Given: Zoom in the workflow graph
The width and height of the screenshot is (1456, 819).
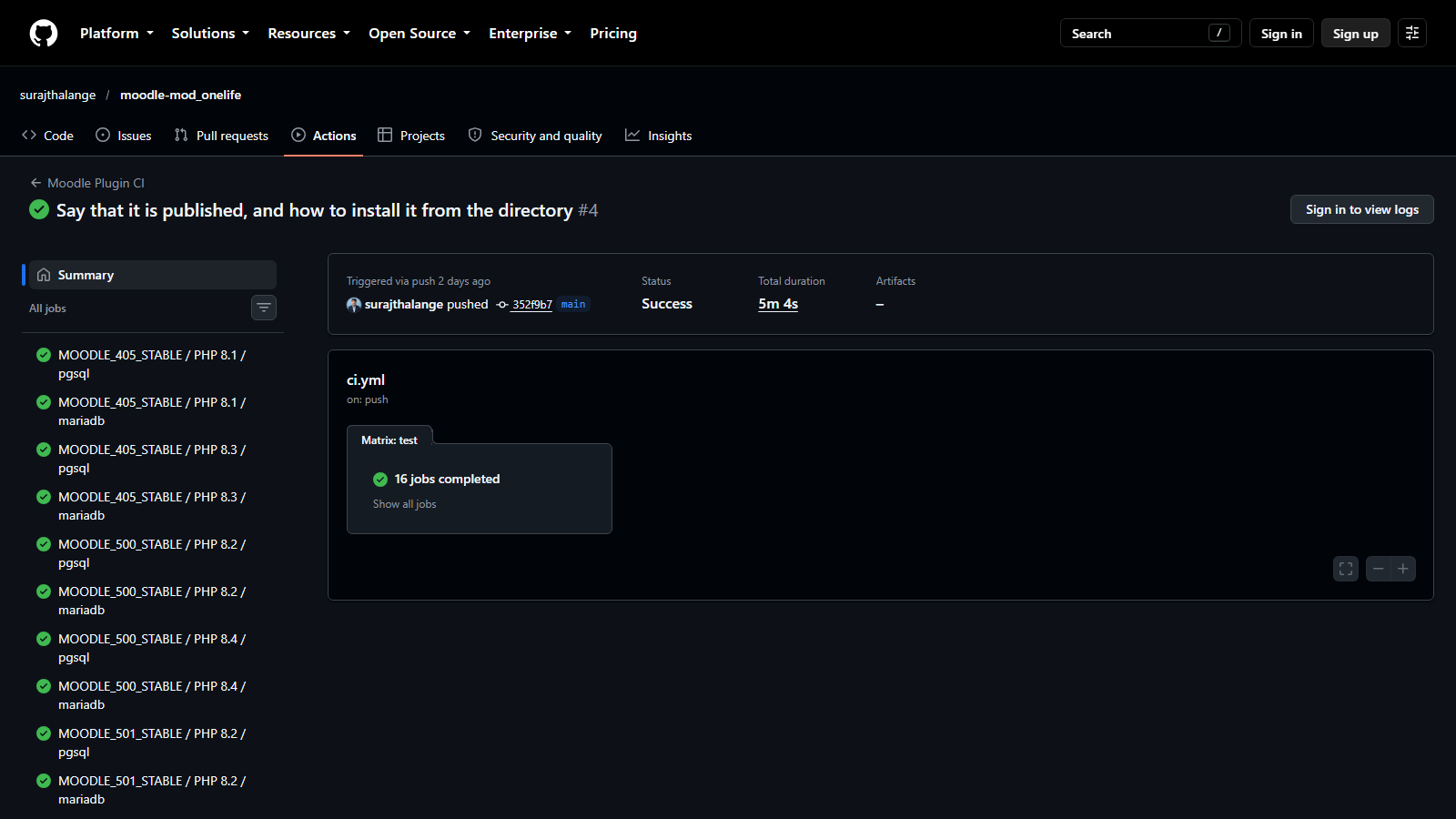Looking at the screenshot, I should coord(1403,569).
